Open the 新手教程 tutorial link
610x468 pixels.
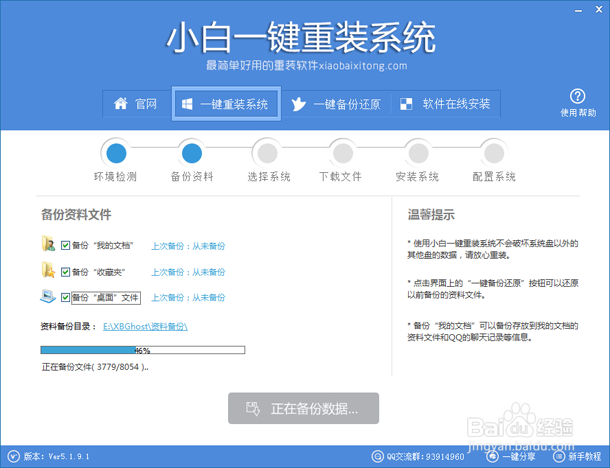[x=585, y=456]
